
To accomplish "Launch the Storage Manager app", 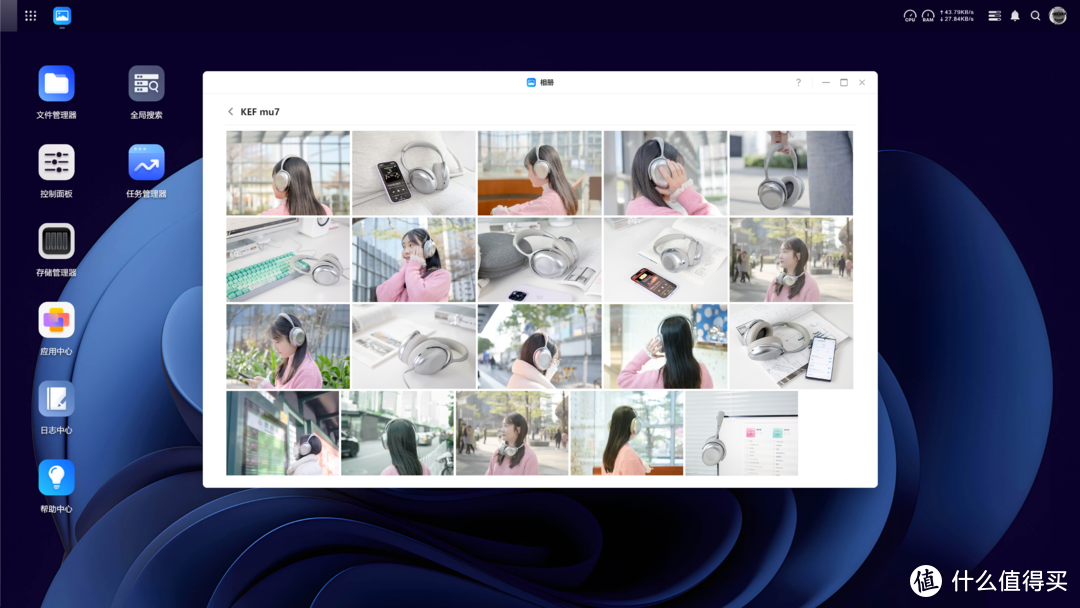I will 57,242.
